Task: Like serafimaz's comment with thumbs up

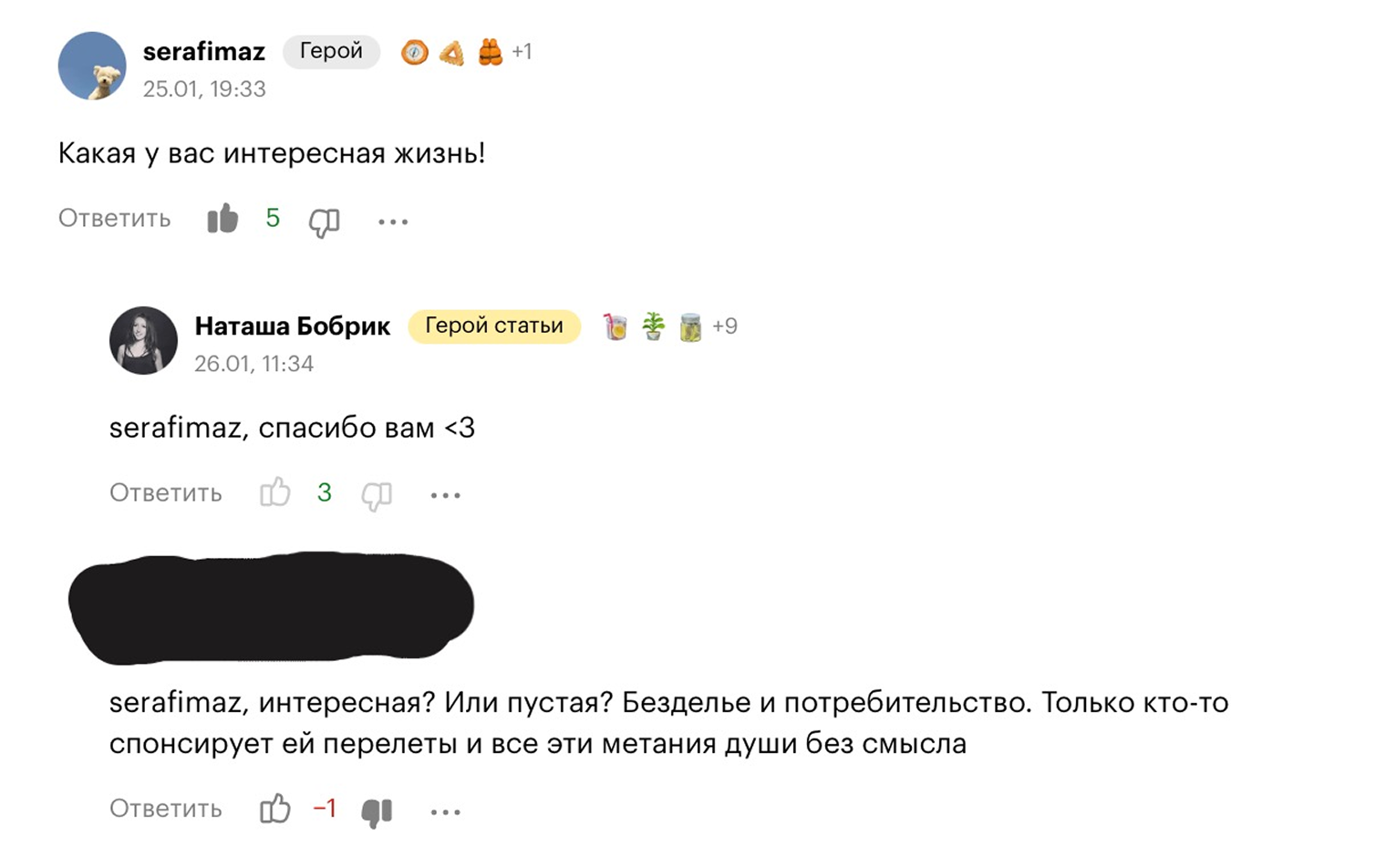Action: [x=222, y=219]
